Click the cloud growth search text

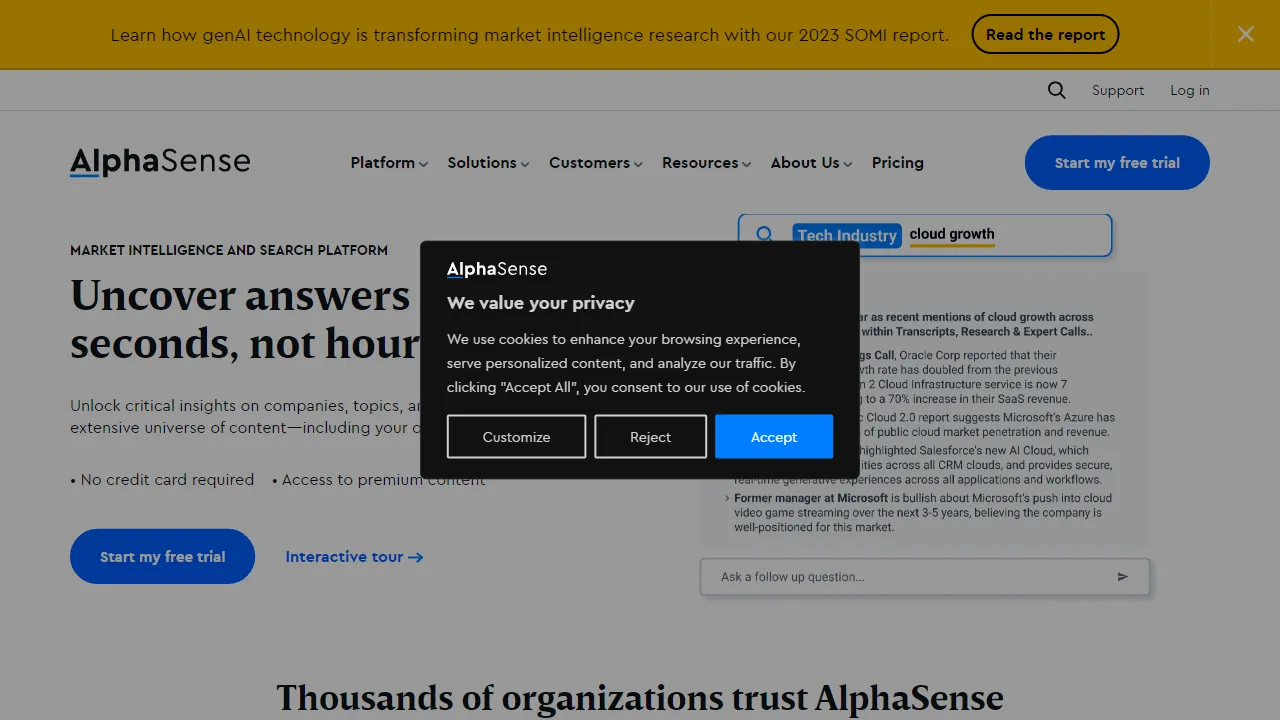click(x=952, y=234)
